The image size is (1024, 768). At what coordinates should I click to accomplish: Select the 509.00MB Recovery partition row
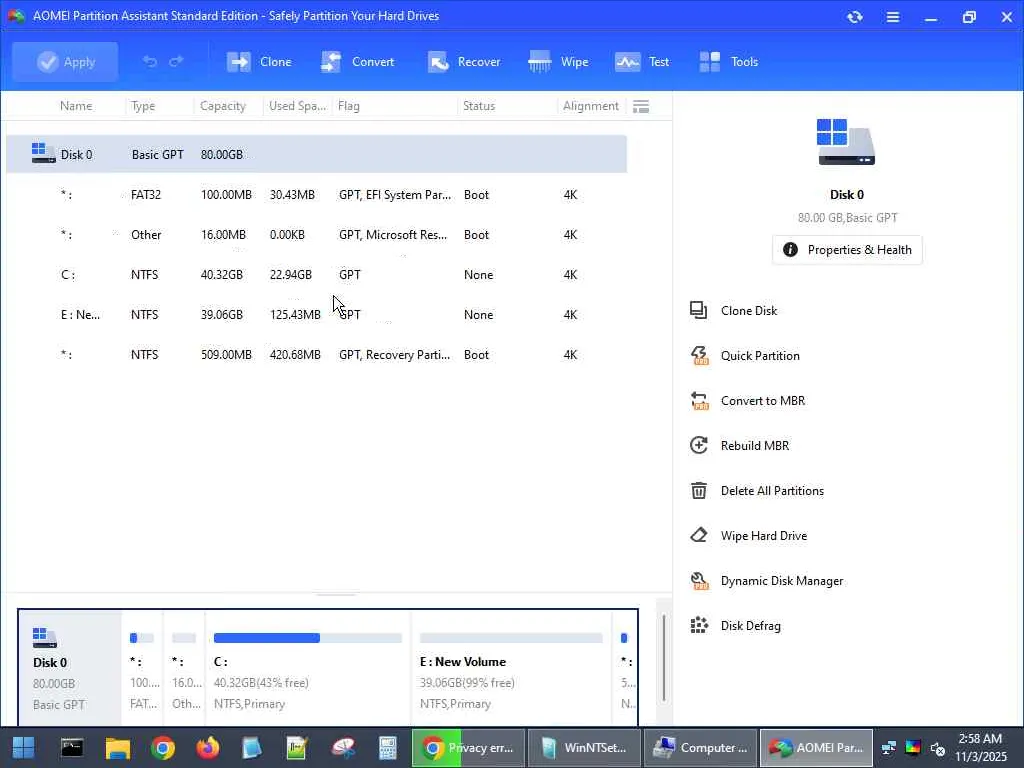[317, 354]
